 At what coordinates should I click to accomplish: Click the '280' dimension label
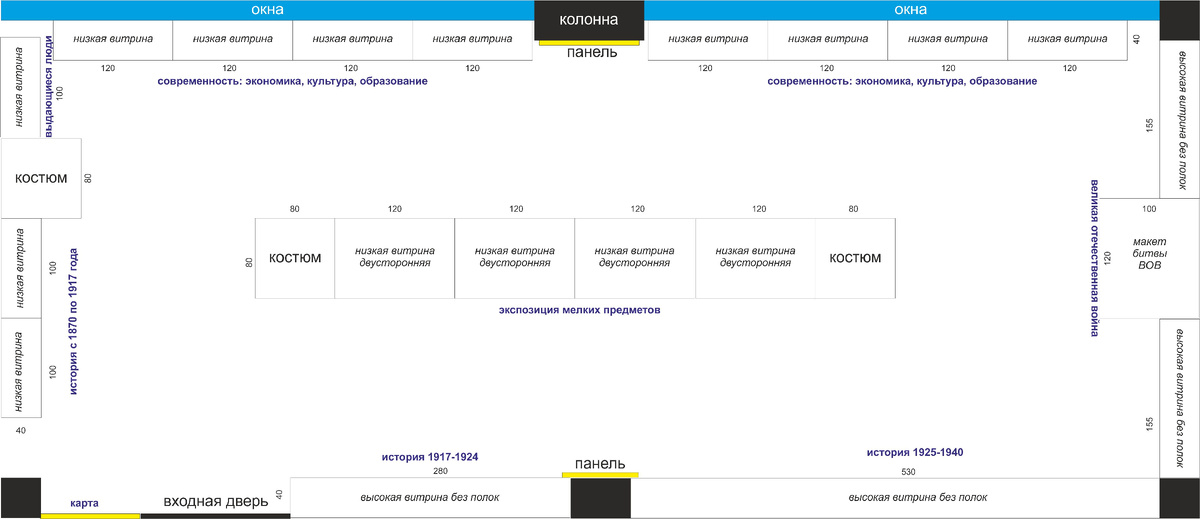point(440,470)
